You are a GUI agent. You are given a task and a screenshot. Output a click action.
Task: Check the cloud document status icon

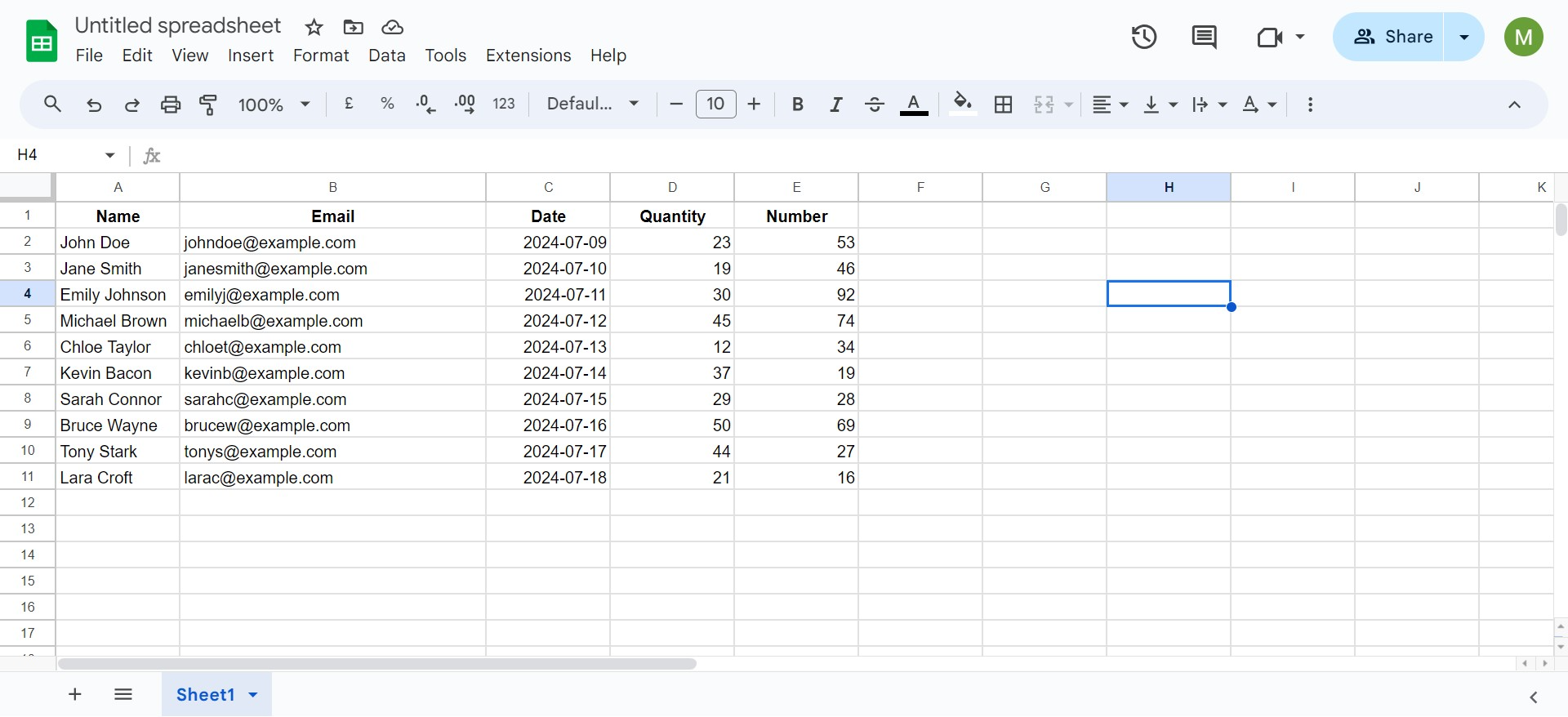click(x=392, y=27)
